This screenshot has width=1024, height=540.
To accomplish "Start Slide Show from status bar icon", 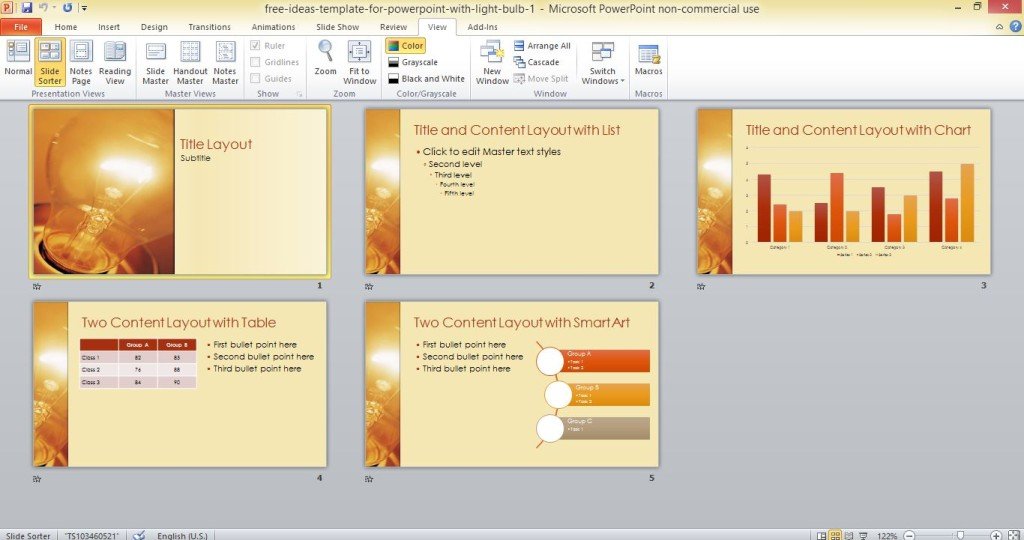I will tap(863, 535).
